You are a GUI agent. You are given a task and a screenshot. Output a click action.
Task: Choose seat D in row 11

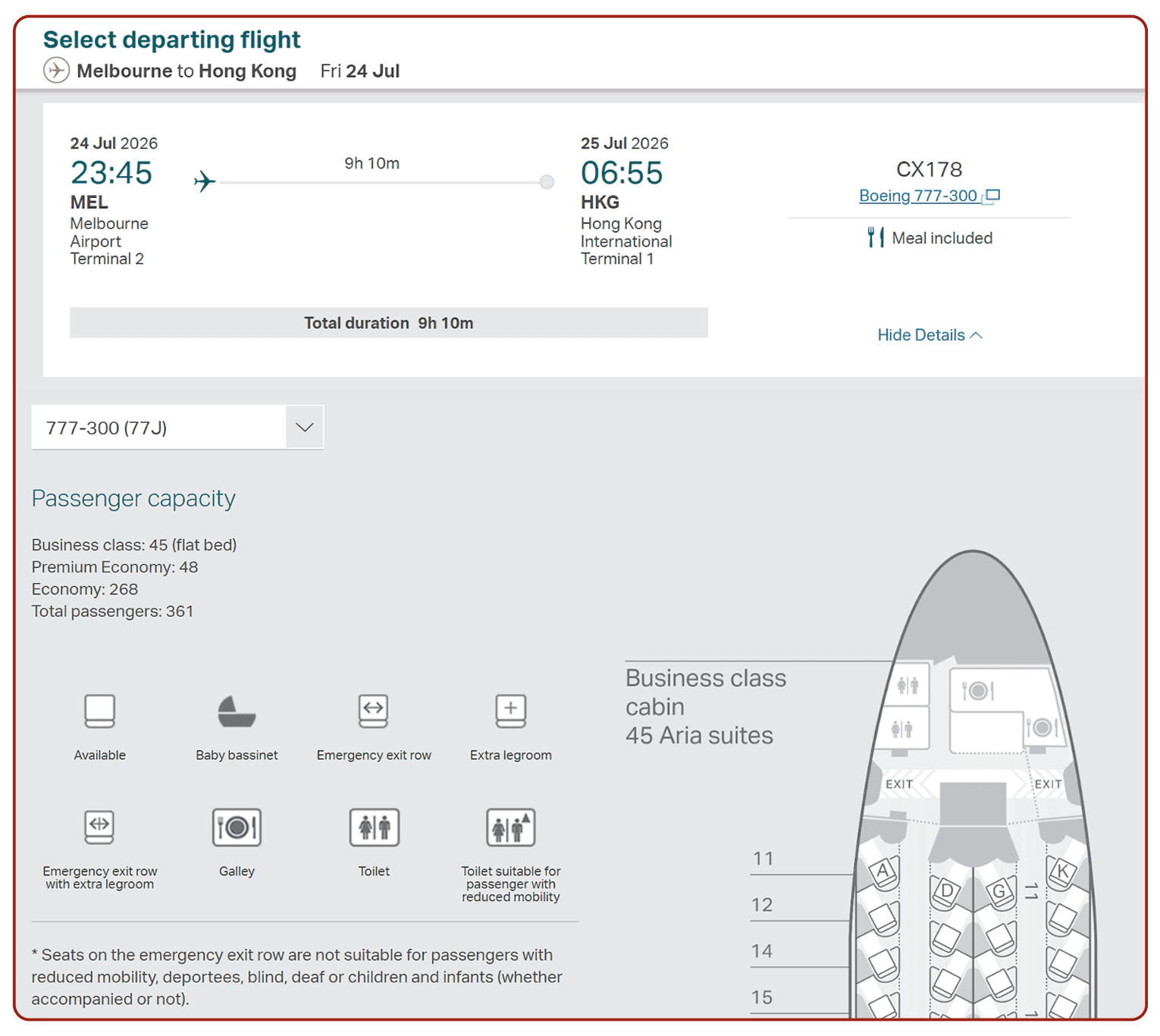pyautogui.click(x=946, y=891)
